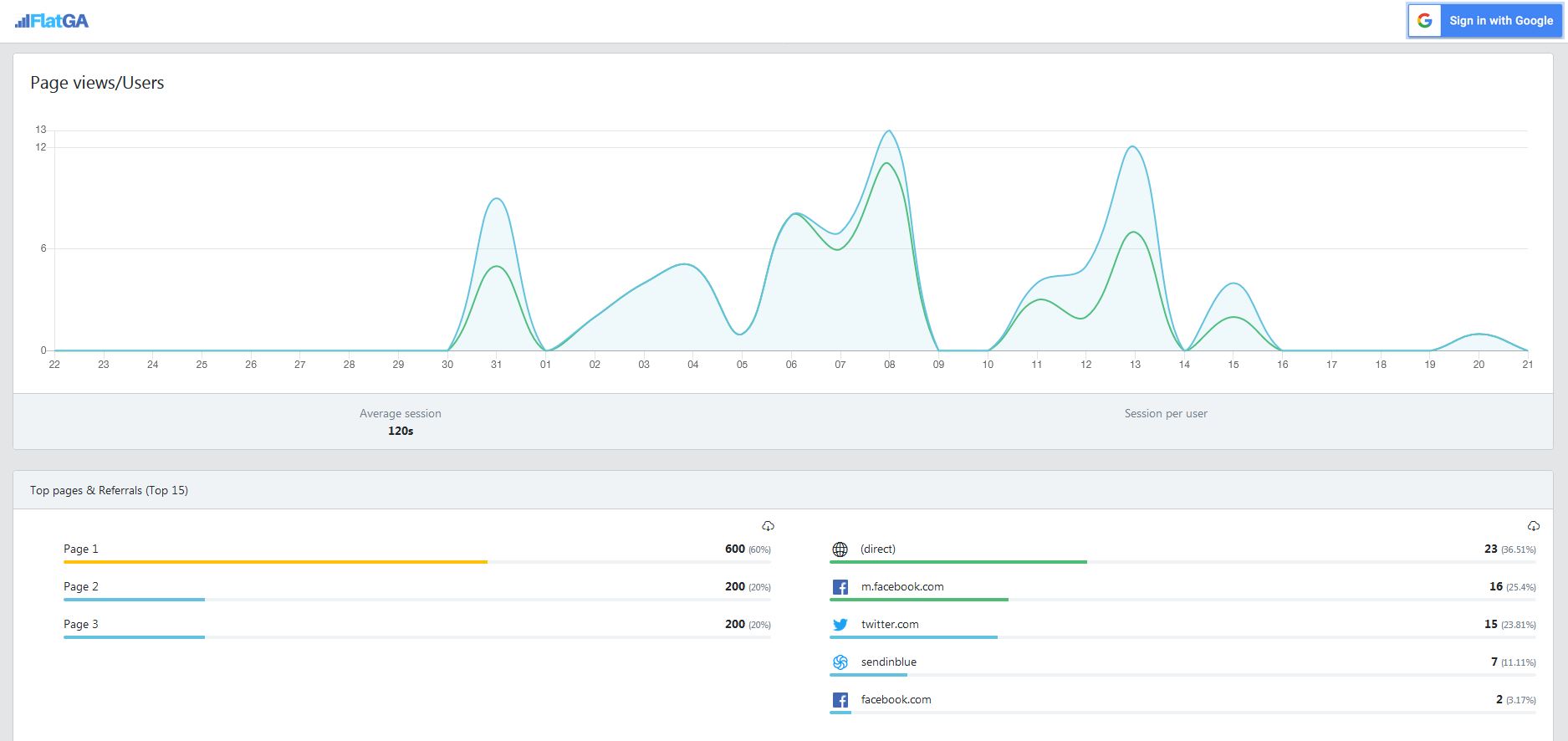Click Top pages & Referrals header

pos(109,490)
